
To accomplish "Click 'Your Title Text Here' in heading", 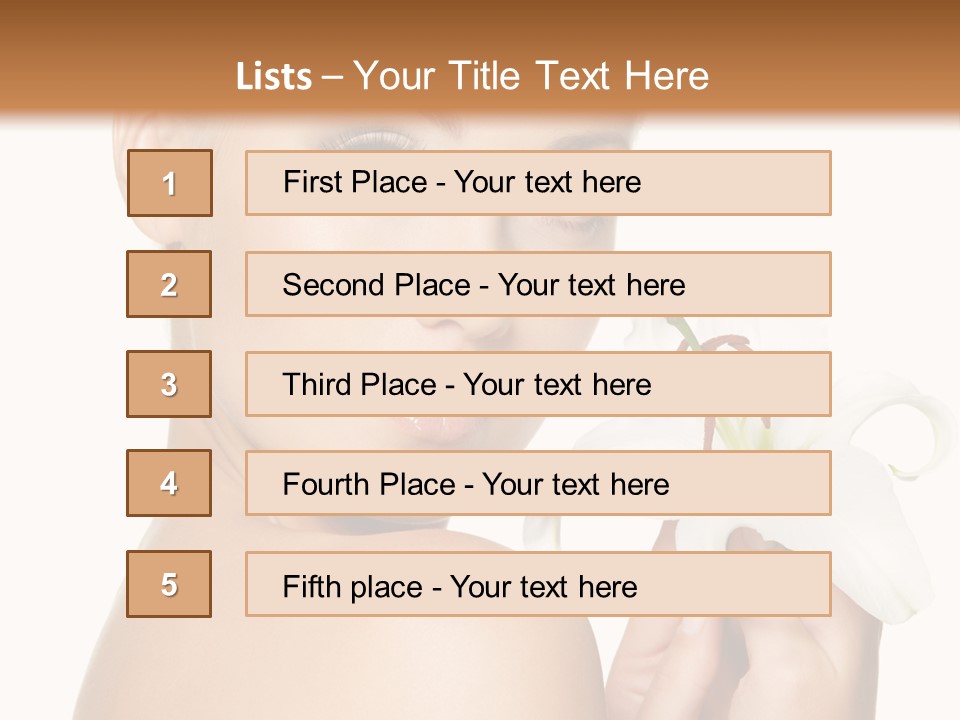I will coord(530,76).
